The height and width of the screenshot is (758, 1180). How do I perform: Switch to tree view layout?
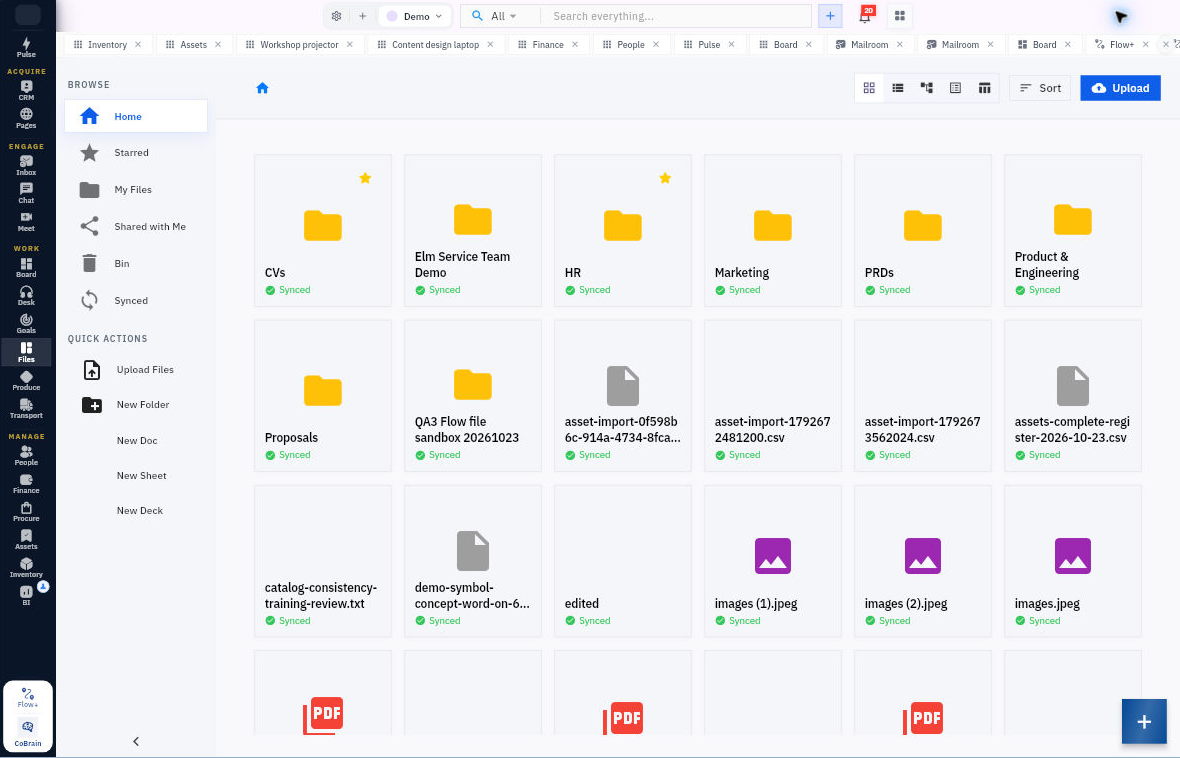926,88
